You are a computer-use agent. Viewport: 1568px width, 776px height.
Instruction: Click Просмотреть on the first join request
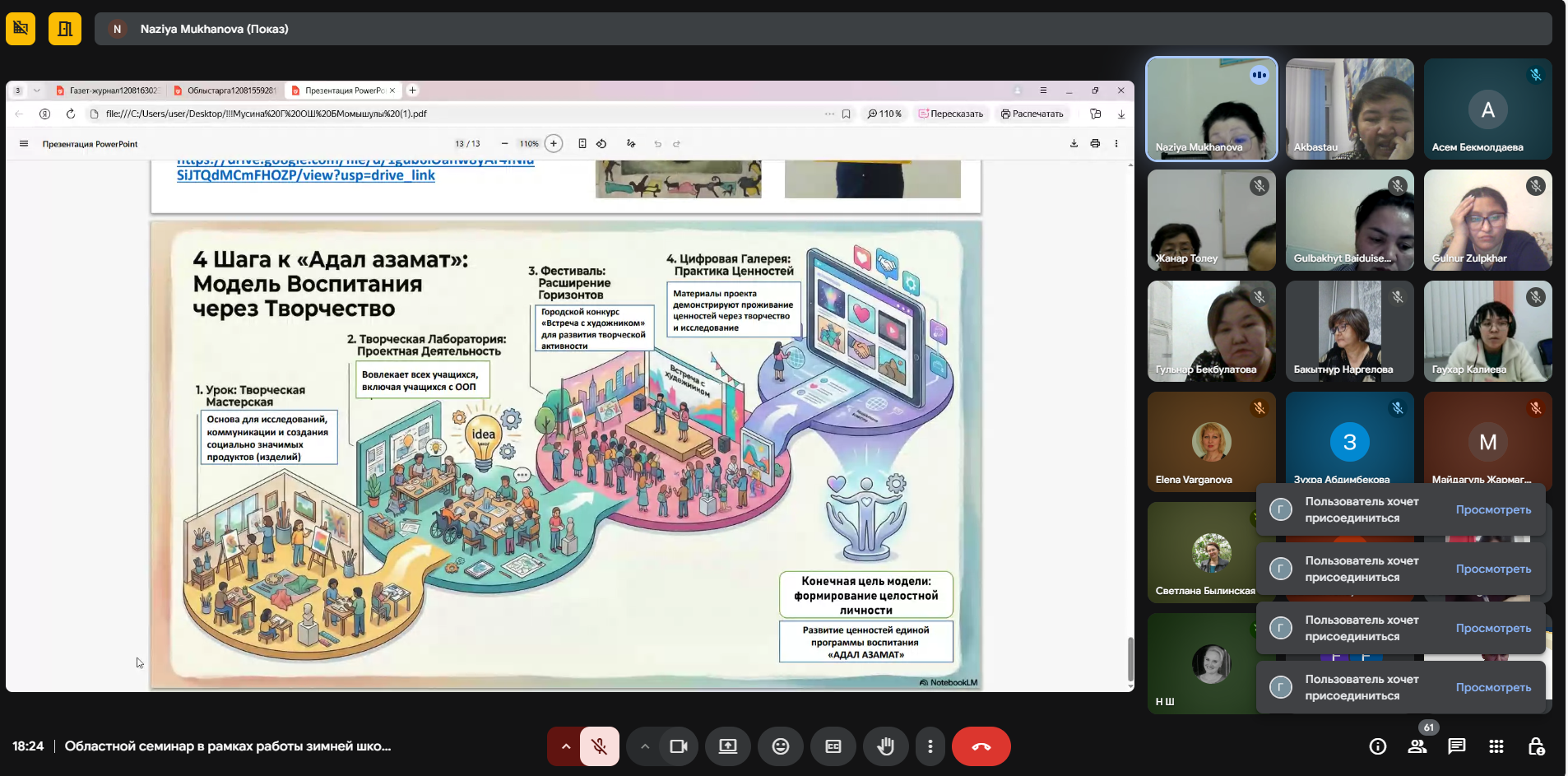point(1493,510)
